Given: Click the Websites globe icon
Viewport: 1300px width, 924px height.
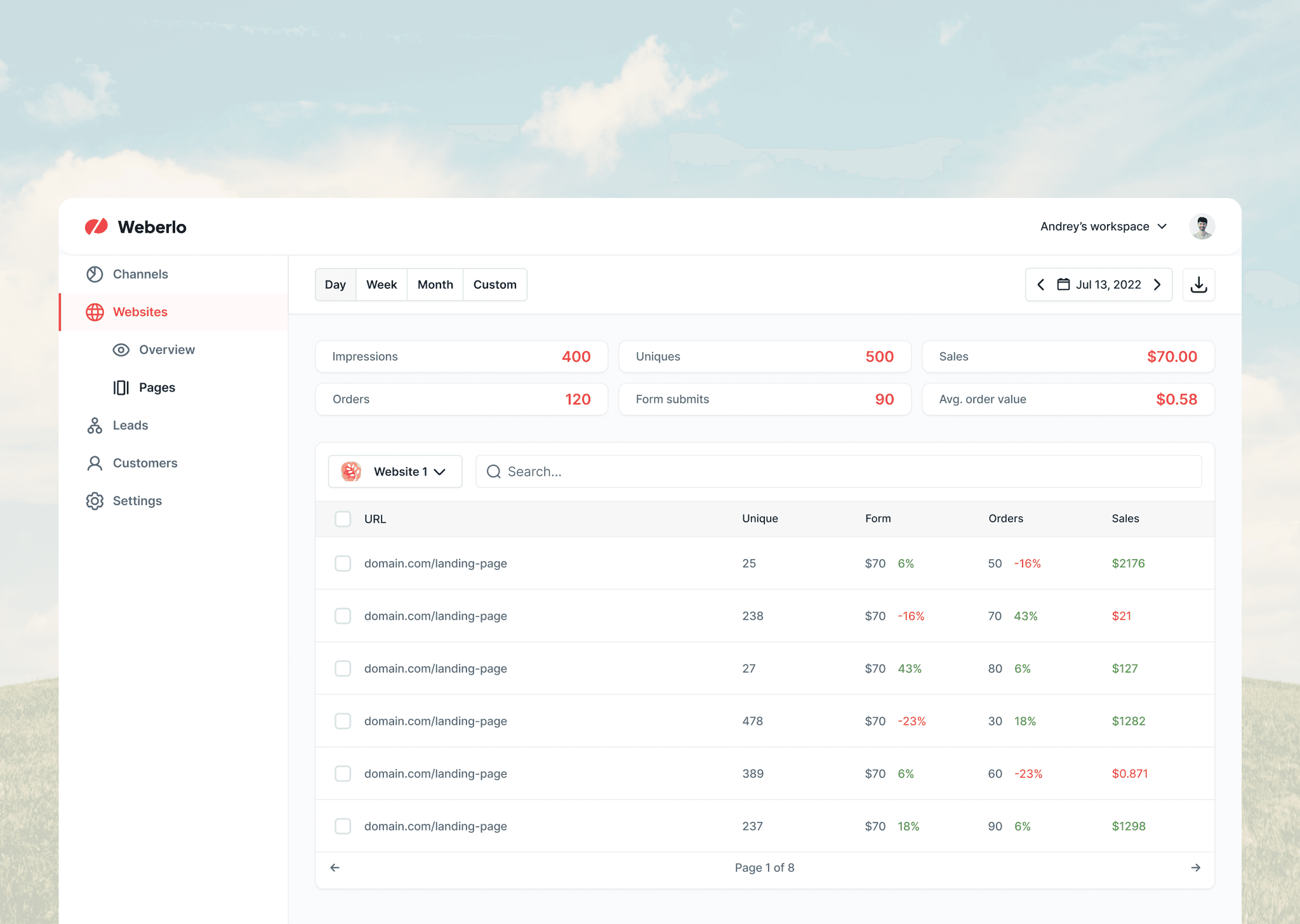Looking at the screenshot, I should (95, 312).
